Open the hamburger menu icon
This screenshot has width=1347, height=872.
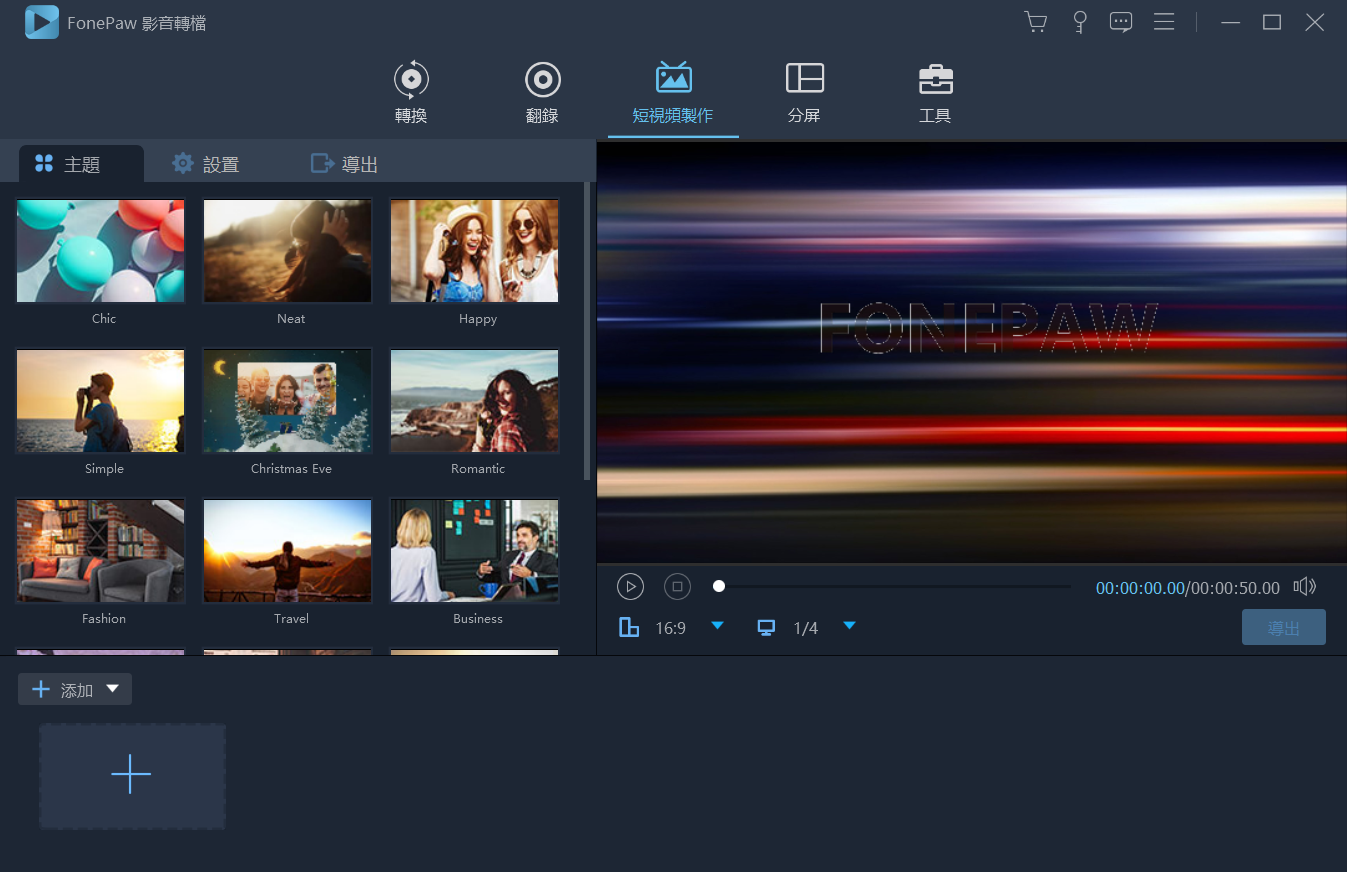tap(1164, 22)
